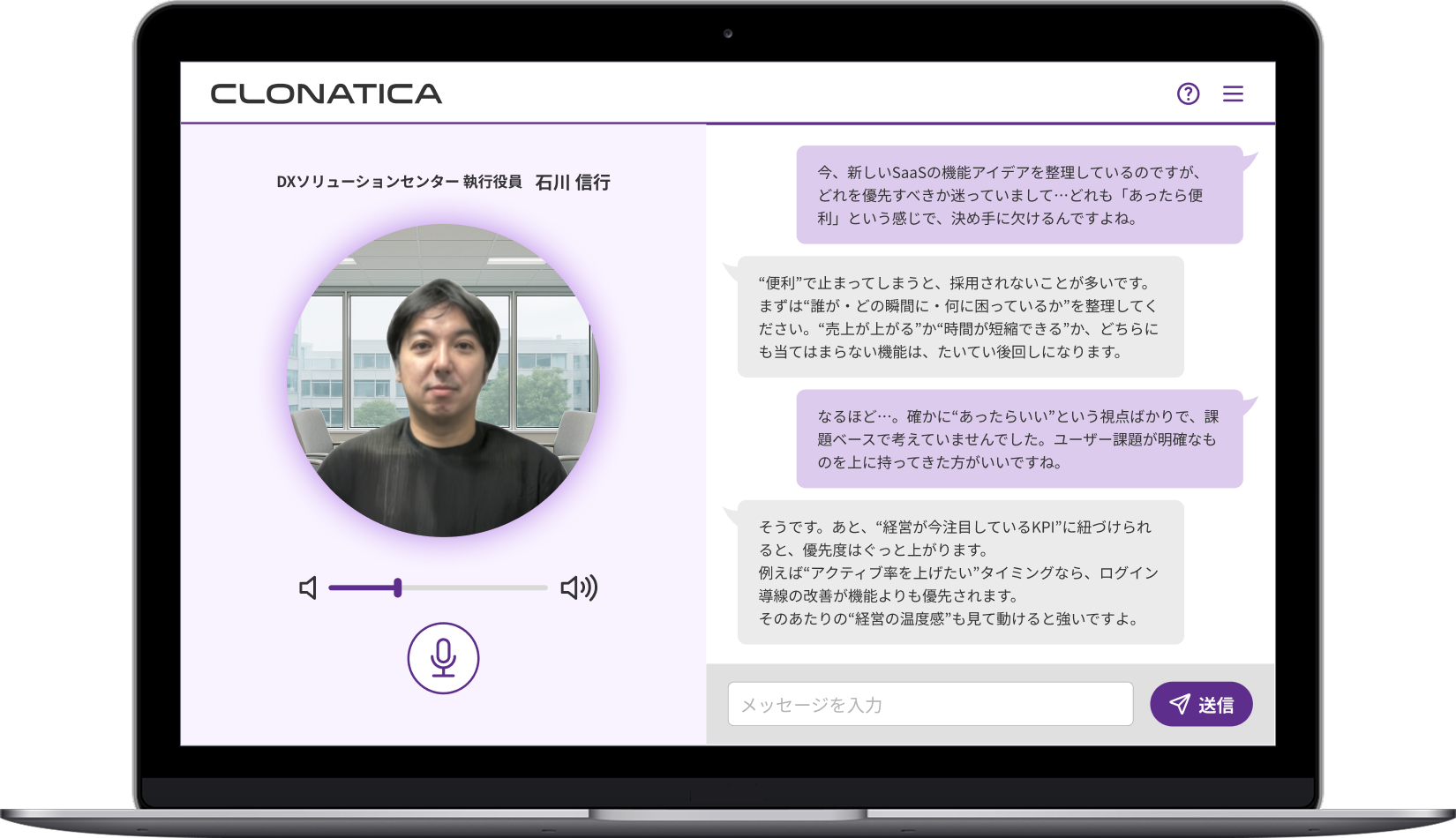Focus the メッセージを入力 text field
Screen dimensions: 1456x838
[x=929, y=704]
